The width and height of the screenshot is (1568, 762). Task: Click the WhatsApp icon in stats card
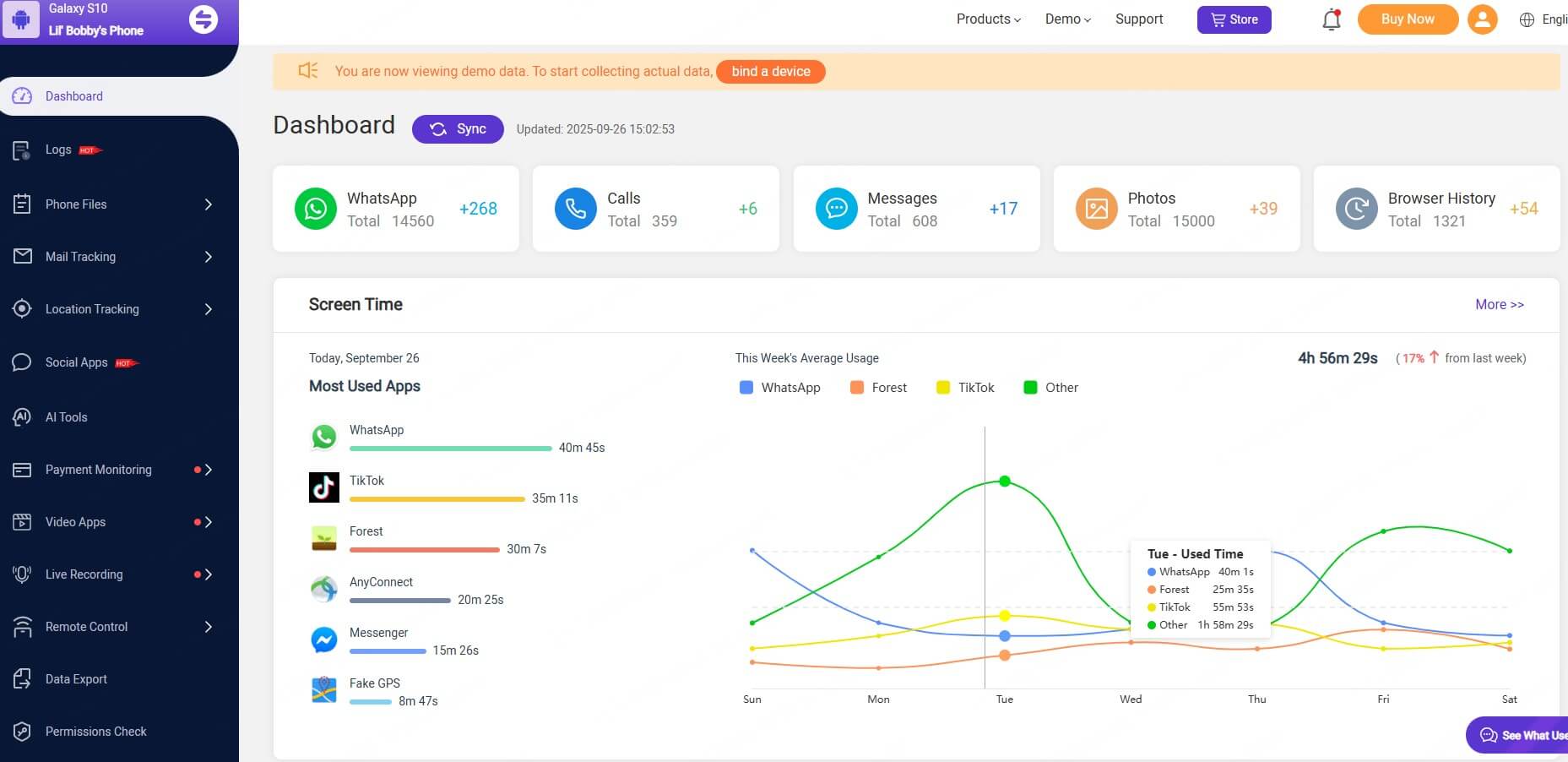315,209
